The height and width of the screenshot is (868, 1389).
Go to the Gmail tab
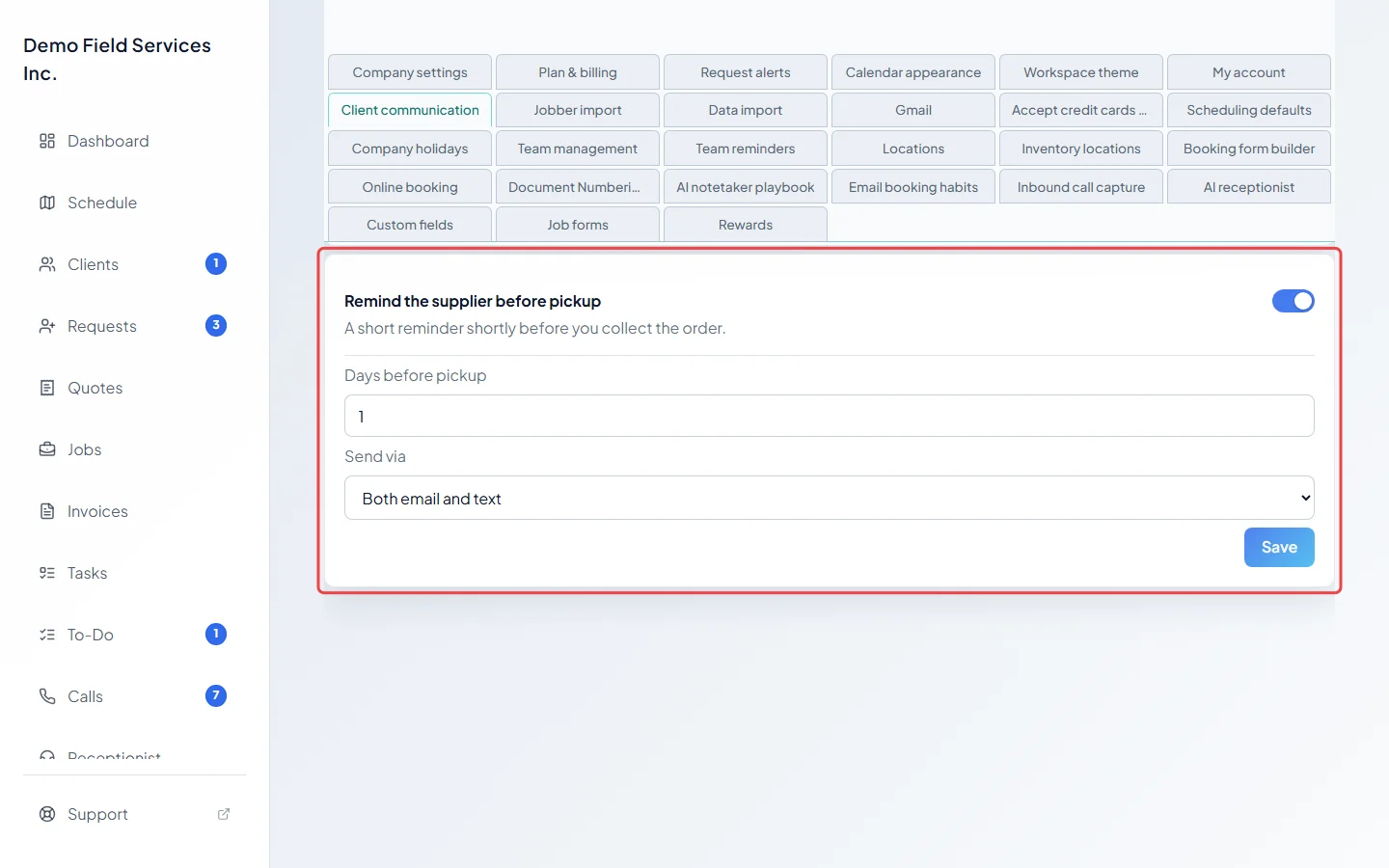click(x=913, y=110)
